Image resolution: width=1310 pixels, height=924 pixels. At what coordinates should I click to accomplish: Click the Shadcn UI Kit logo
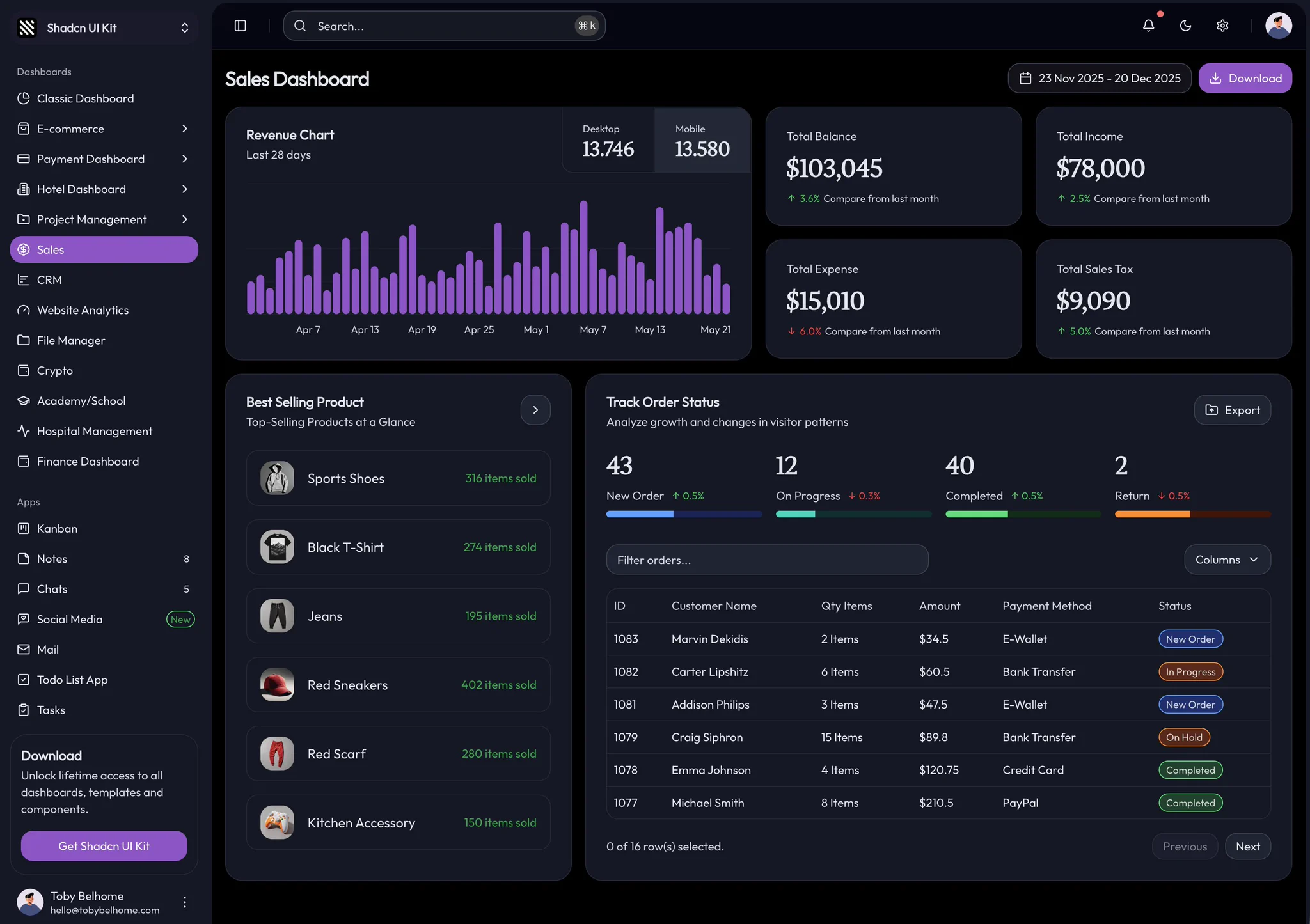pyautogui.click(x=27, y=27)
